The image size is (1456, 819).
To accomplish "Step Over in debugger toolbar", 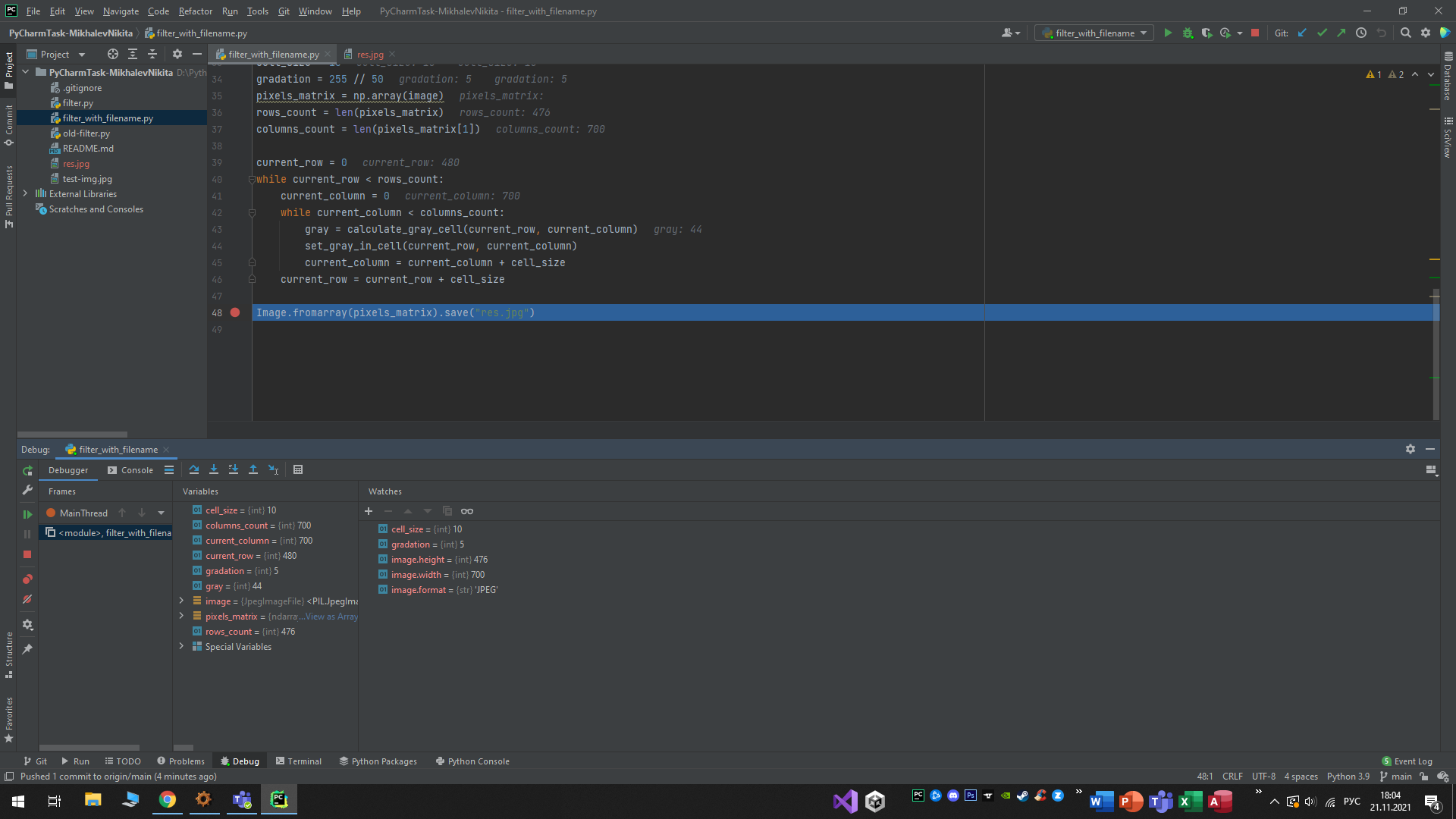I will click(194, 469).
